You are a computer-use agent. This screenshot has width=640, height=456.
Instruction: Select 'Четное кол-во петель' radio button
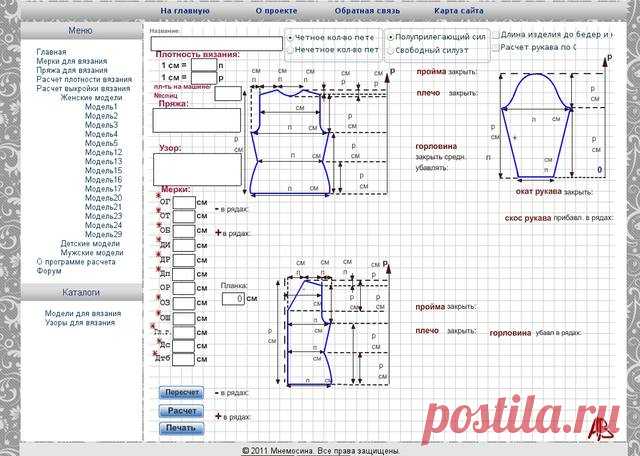[x=290, y=38]
